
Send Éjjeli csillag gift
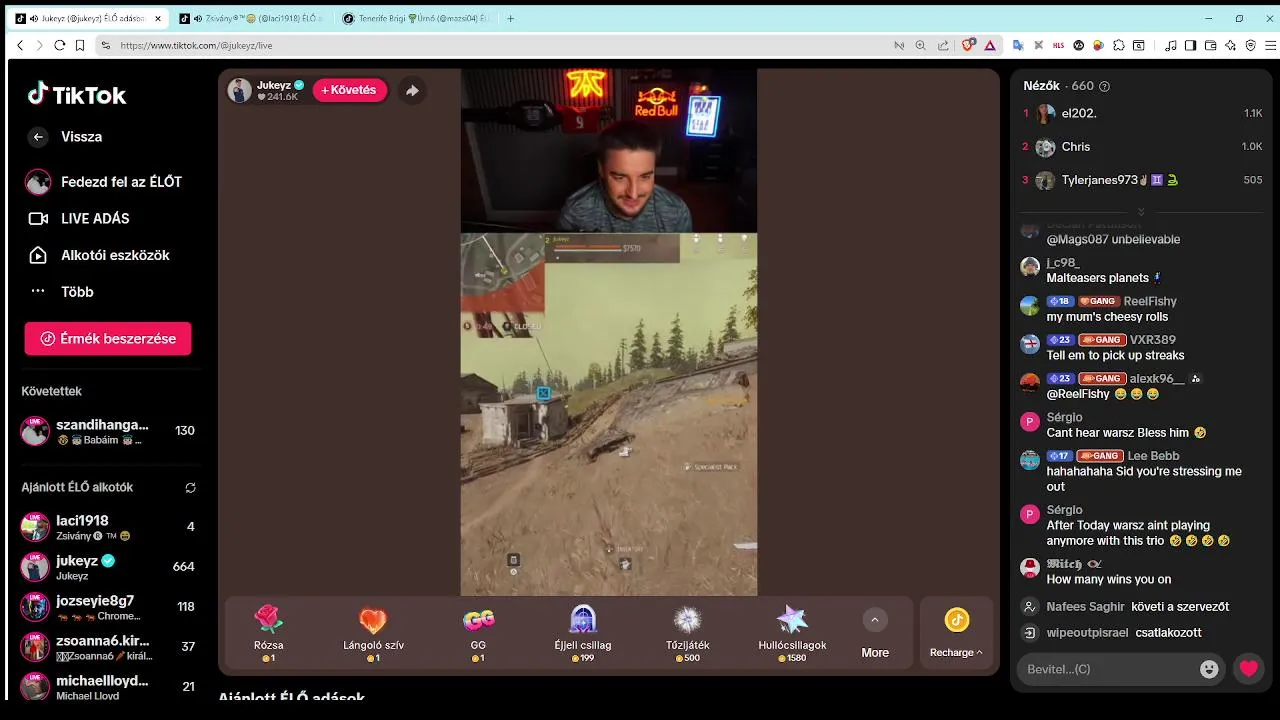tap(583, 633)
